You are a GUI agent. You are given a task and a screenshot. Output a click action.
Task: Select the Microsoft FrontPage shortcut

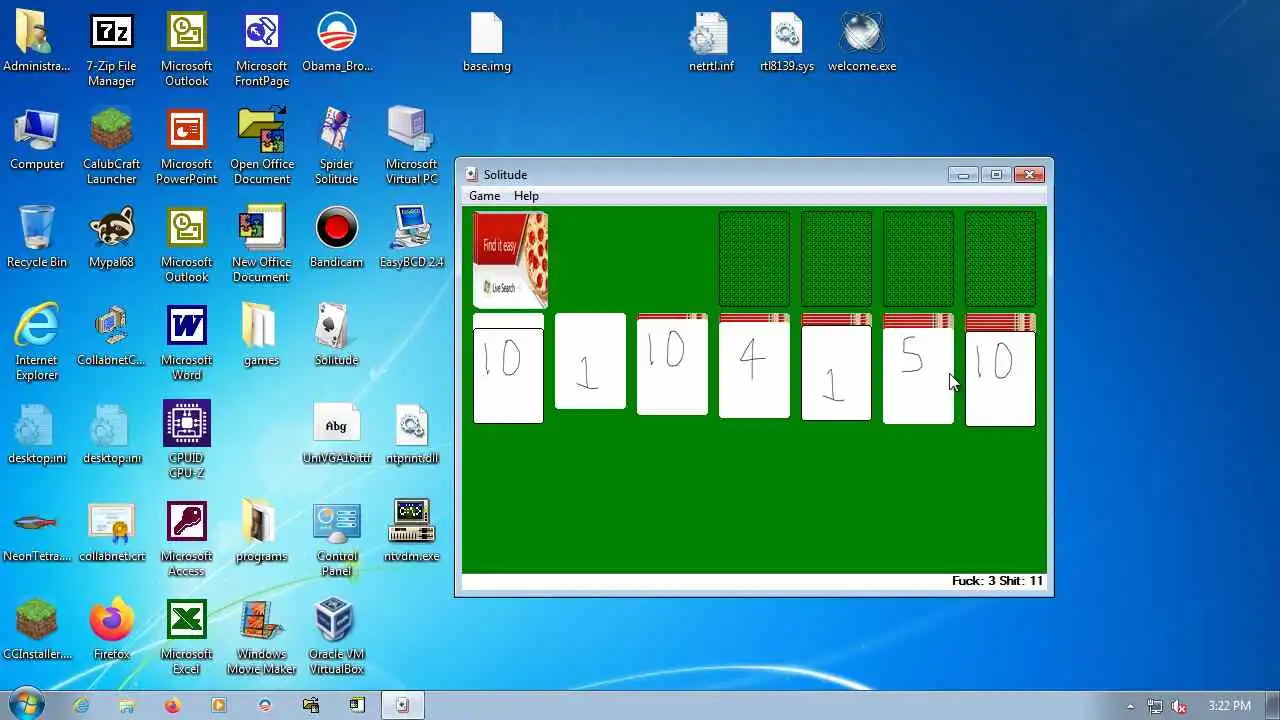[262, 50]
